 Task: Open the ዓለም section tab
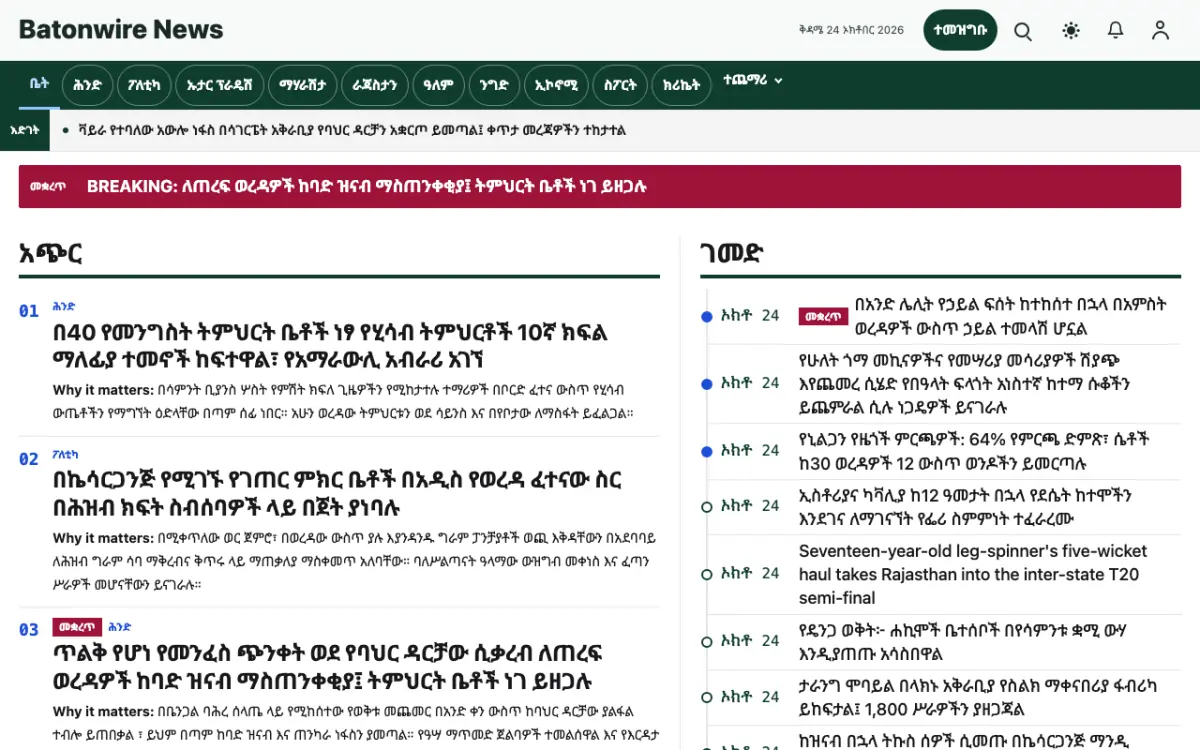tap(438, 85)
